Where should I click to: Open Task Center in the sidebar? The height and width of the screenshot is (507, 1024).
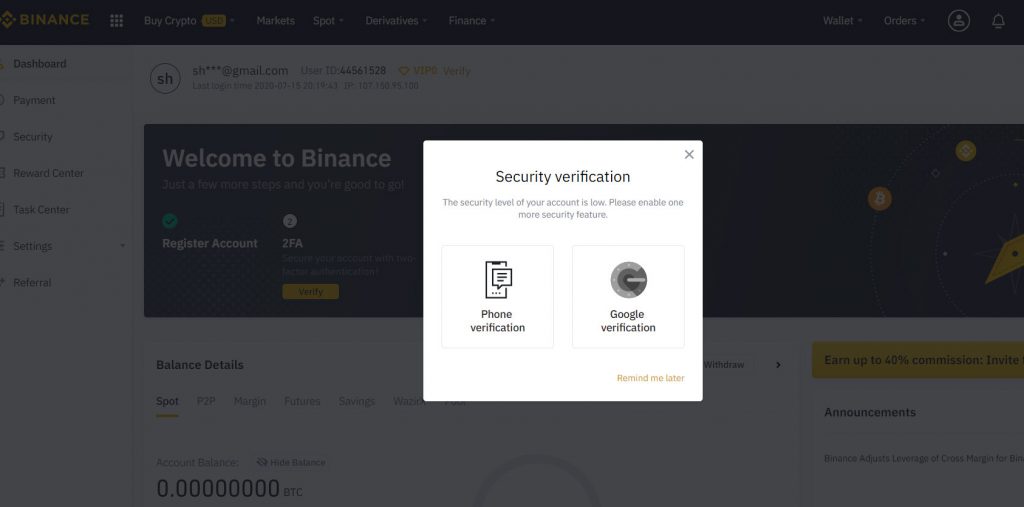tap(41, 210)
